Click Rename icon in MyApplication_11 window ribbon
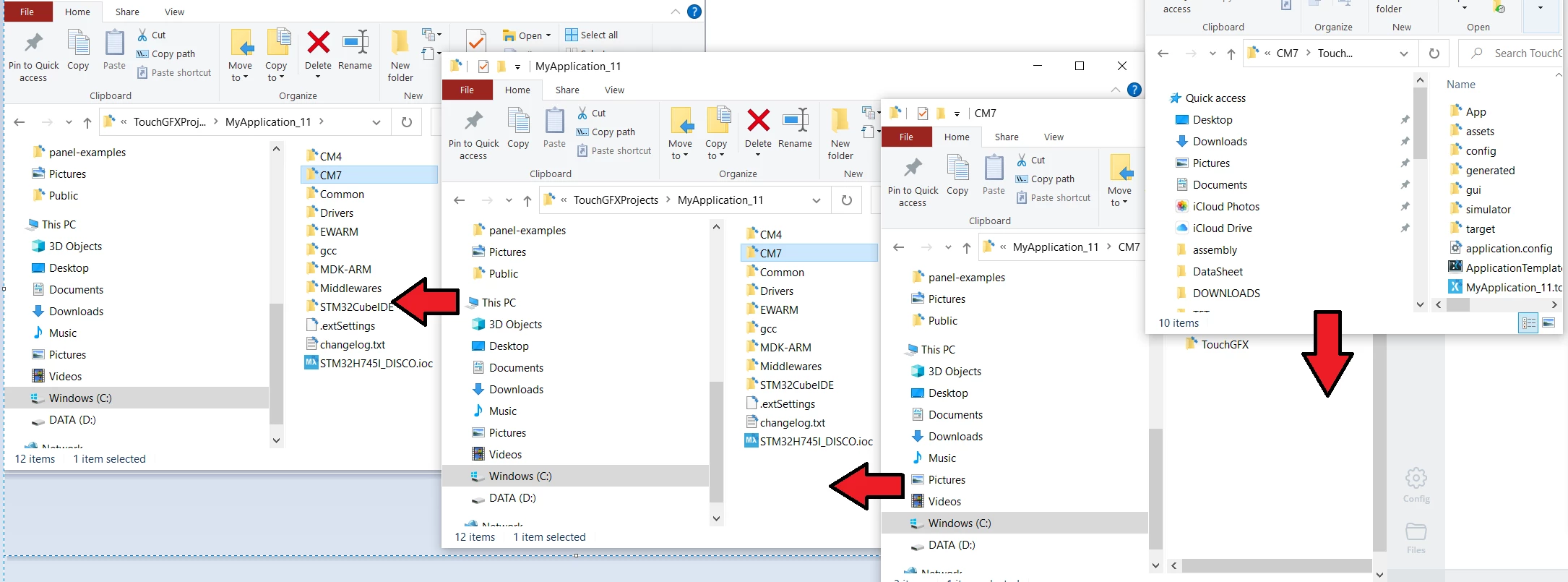This screenshot has height=582, width=1568. pos(796,120)
